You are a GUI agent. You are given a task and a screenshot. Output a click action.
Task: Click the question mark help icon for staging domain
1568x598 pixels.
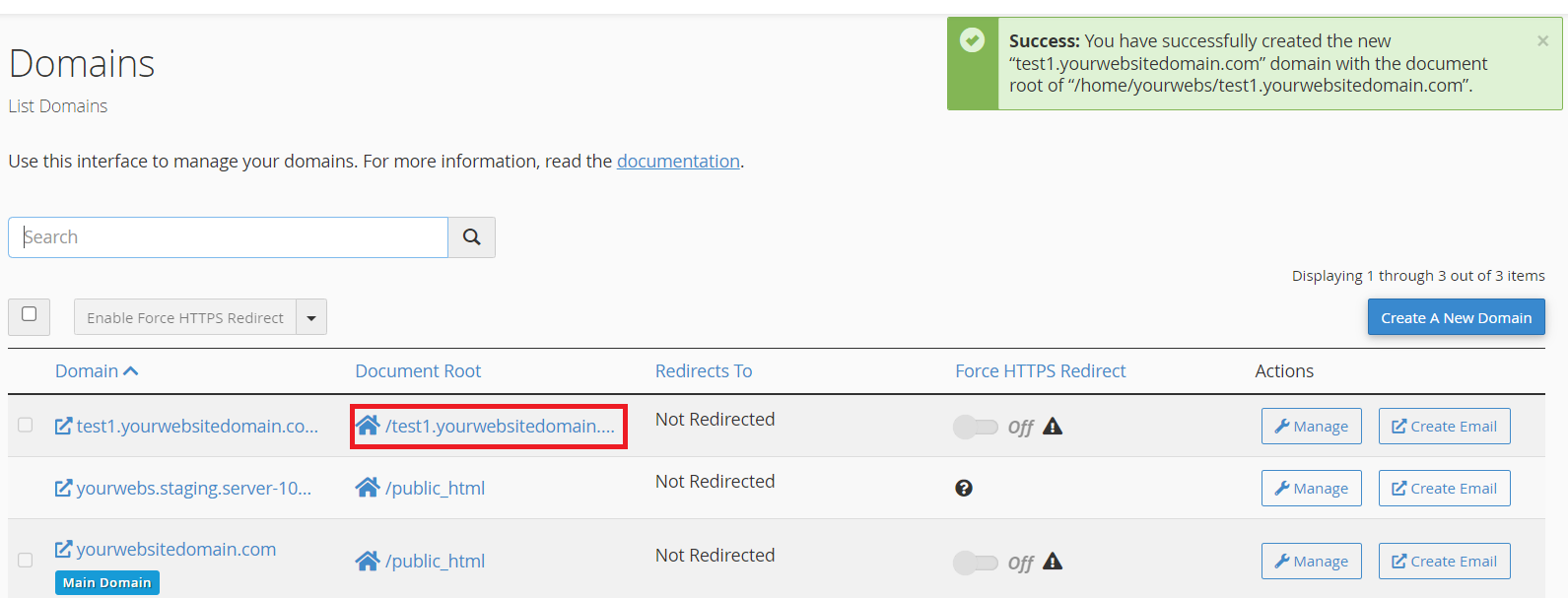[964, 488]
